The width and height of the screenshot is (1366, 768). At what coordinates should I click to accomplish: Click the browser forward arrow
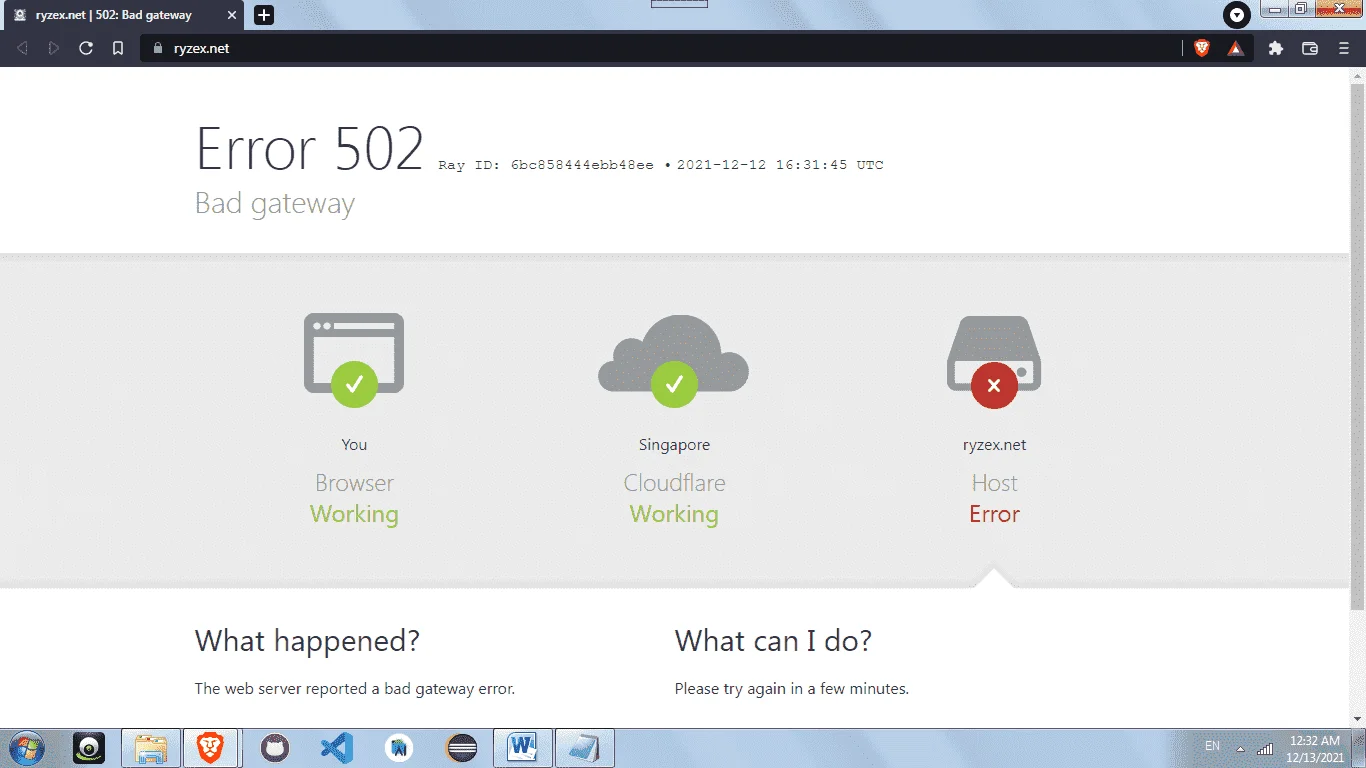click(x=54, y=48)
